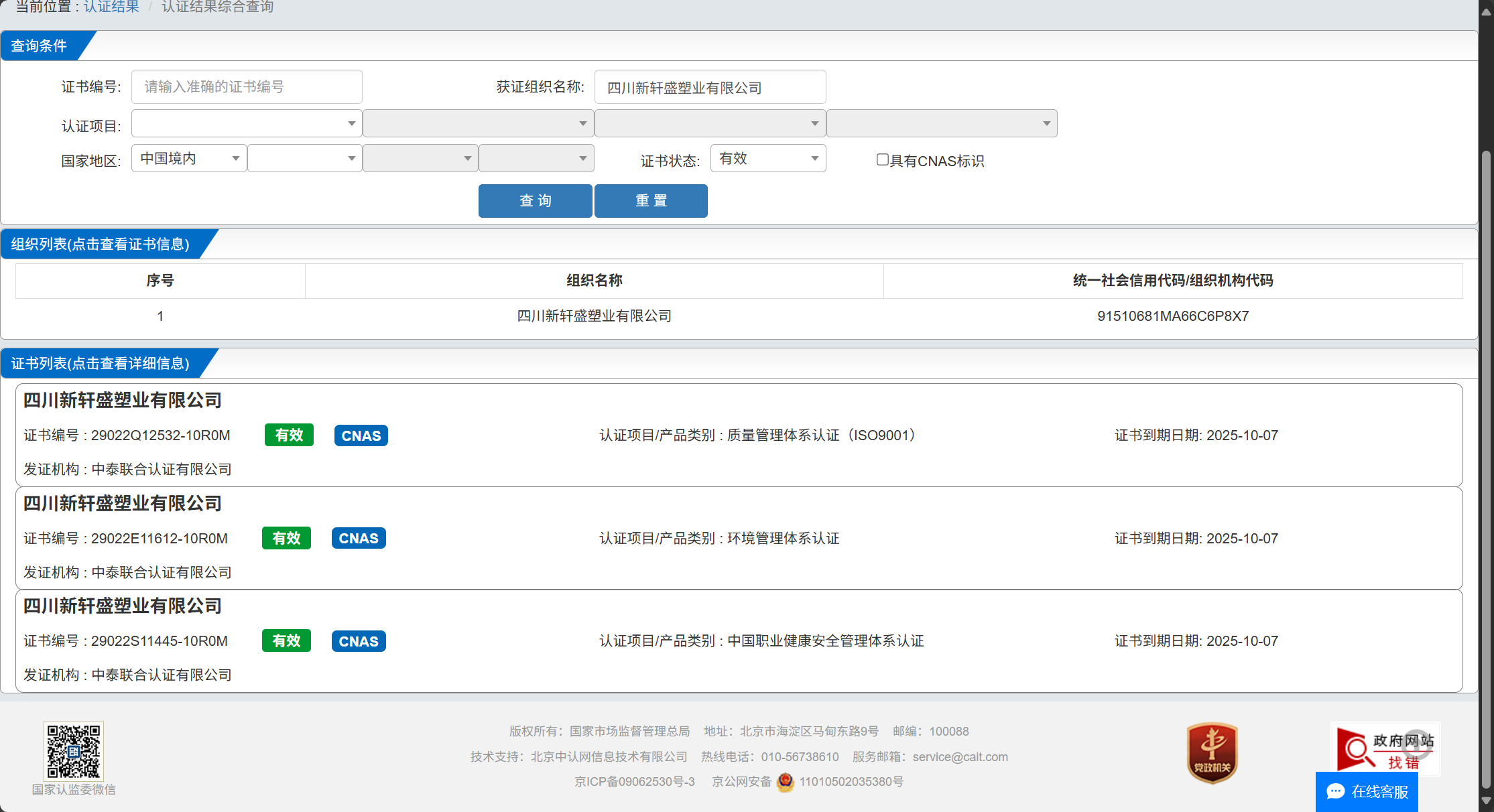Open the 证书状态 dropdown showing 有效
Screen dimensions: 1494x812
coord(767,158)
